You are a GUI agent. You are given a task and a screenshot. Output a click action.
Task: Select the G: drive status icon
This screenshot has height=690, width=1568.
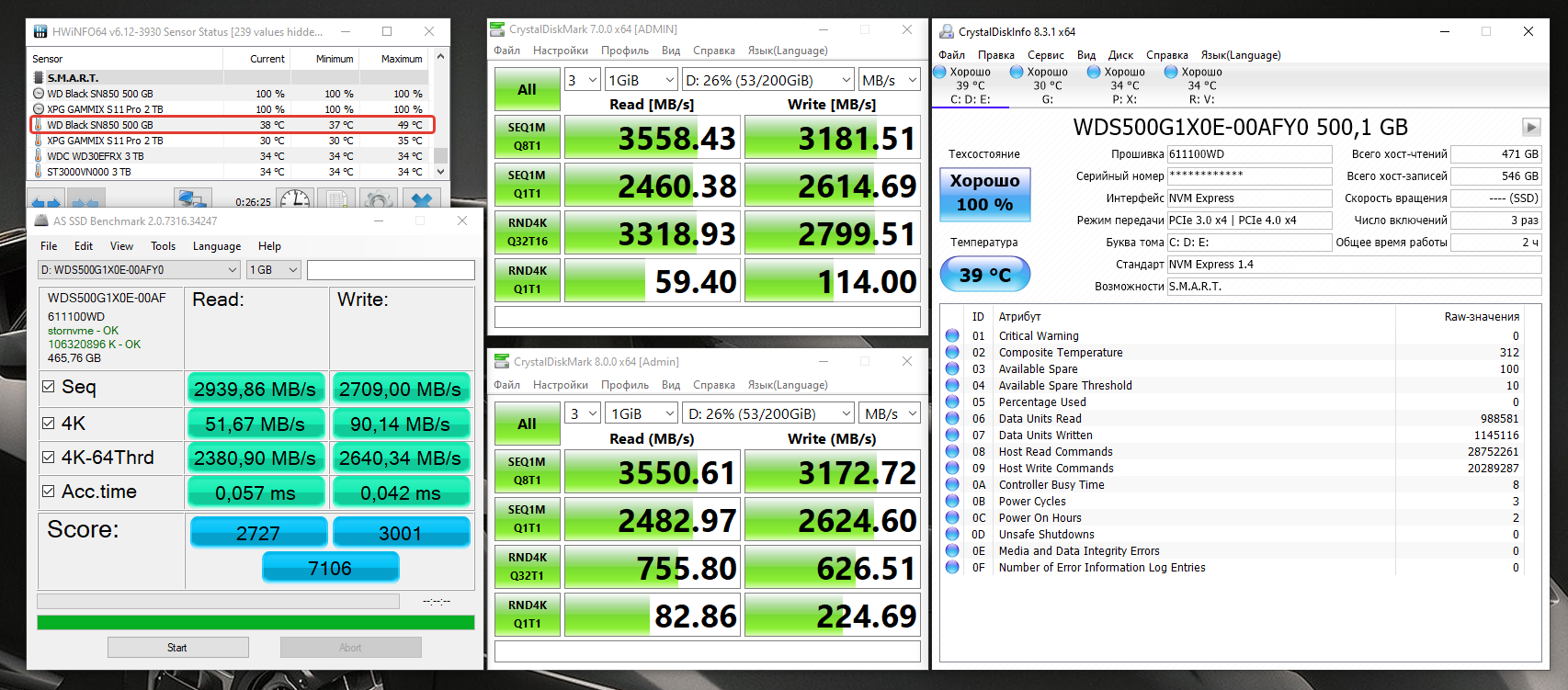pyautogui.click(x=1017, y=72)
